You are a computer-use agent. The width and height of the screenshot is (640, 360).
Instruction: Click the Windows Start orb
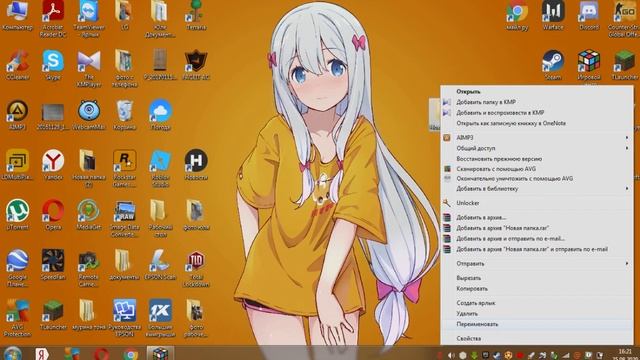[13, 353]
